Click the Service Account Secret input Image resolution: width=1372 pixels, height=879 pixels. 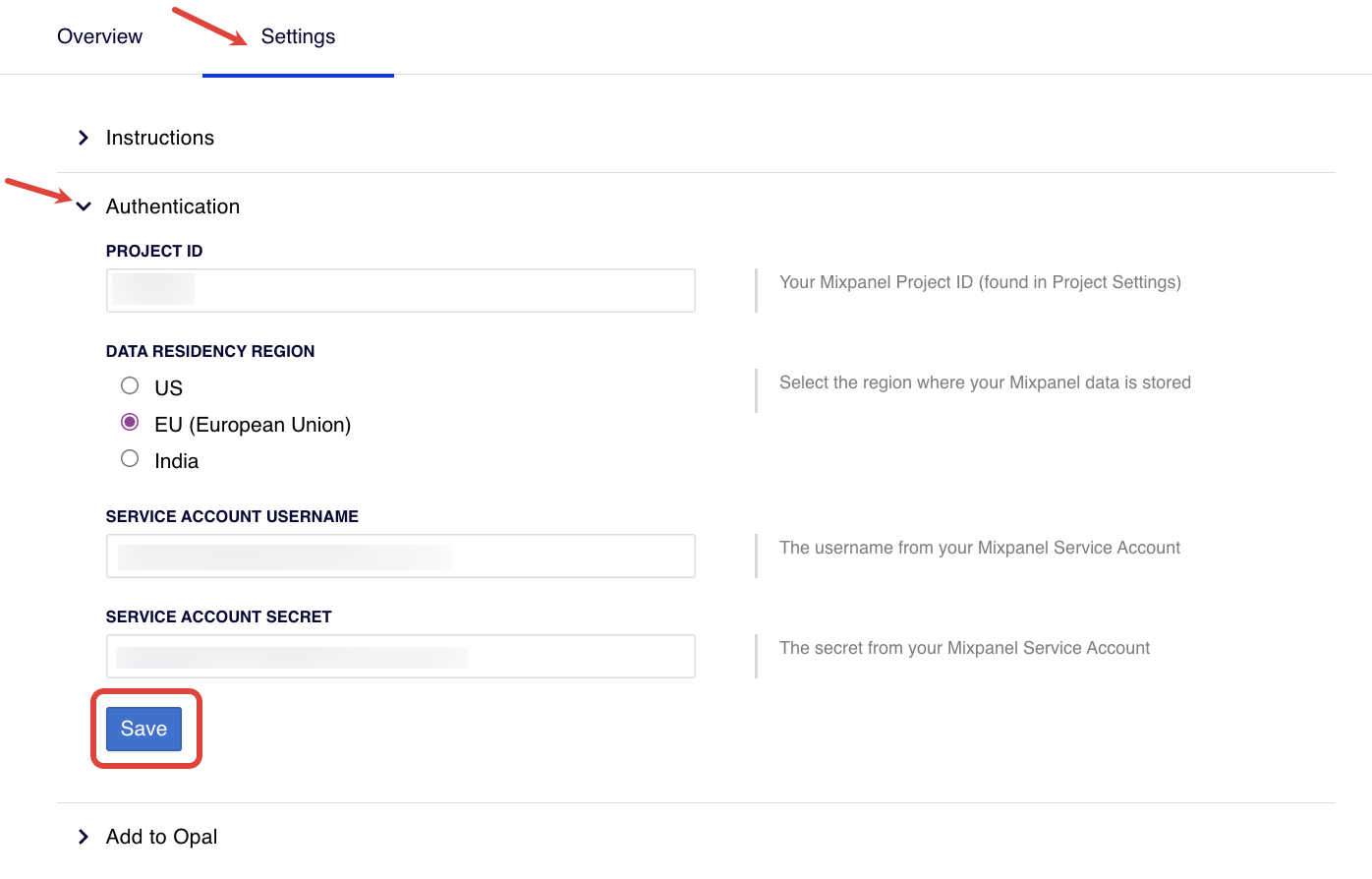point(400,656)
